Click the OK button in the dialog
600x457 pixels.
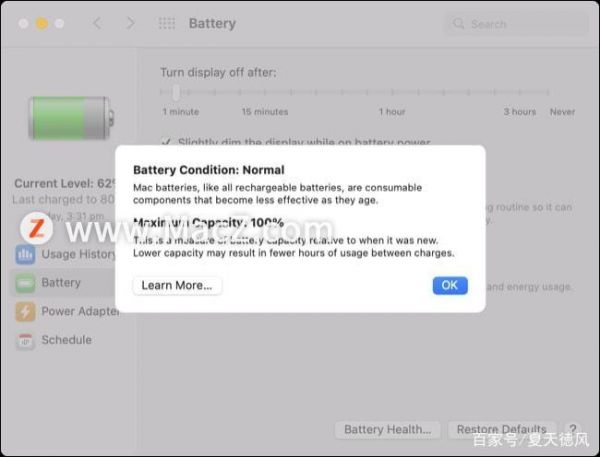tap(450, 285)
